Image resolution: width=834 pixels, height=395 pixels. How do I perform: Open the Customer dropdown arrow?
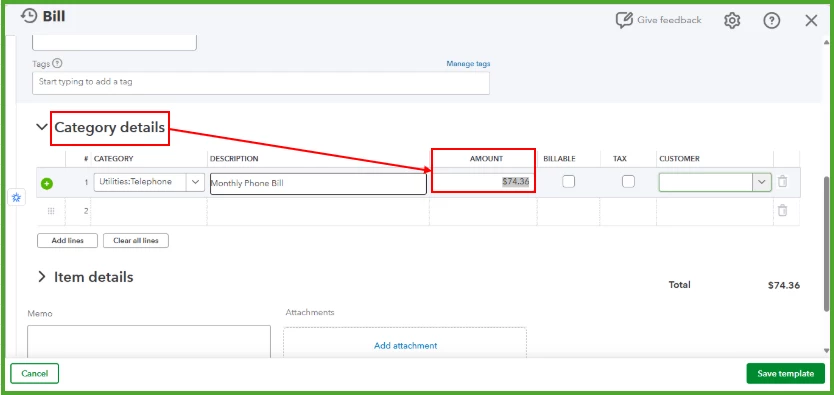tap(762, 182)
